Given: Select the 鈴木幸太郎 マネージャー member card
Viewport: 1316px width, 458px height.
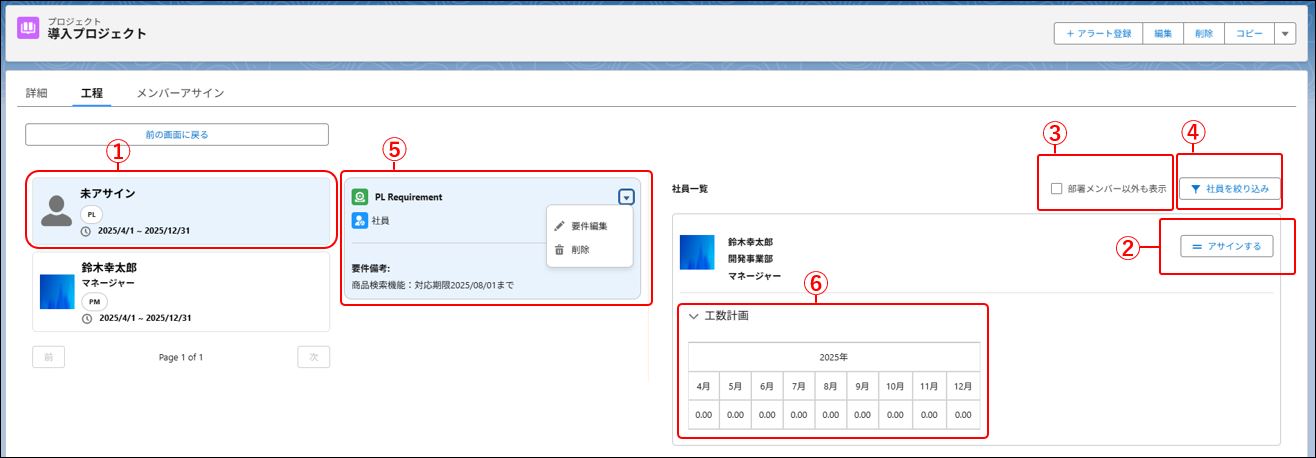Looking at the screenshot, I should click(x=181, y=291).
